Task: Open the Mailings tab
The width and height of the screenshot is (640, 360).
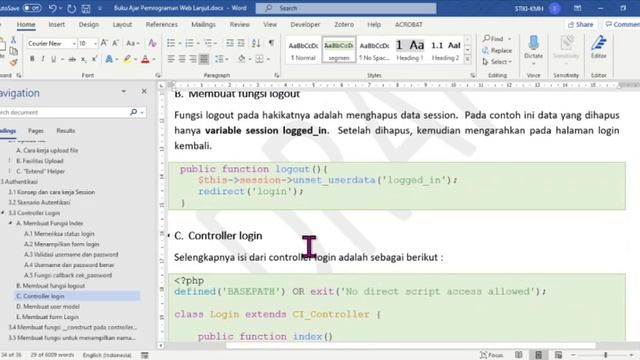Action: (x=203, y=24)
